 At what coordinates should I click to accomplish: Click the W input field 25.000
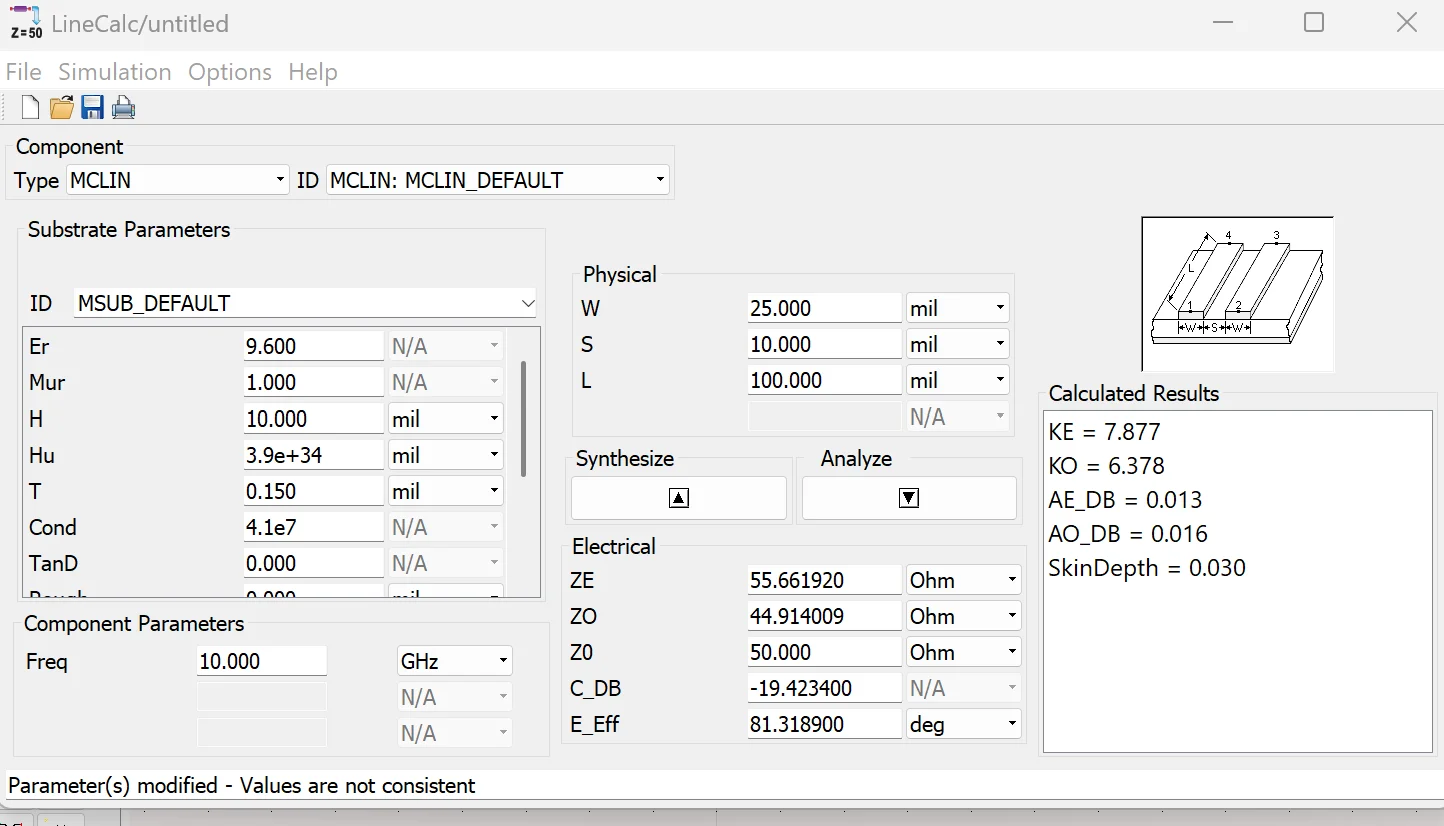(x=825, y=308)
